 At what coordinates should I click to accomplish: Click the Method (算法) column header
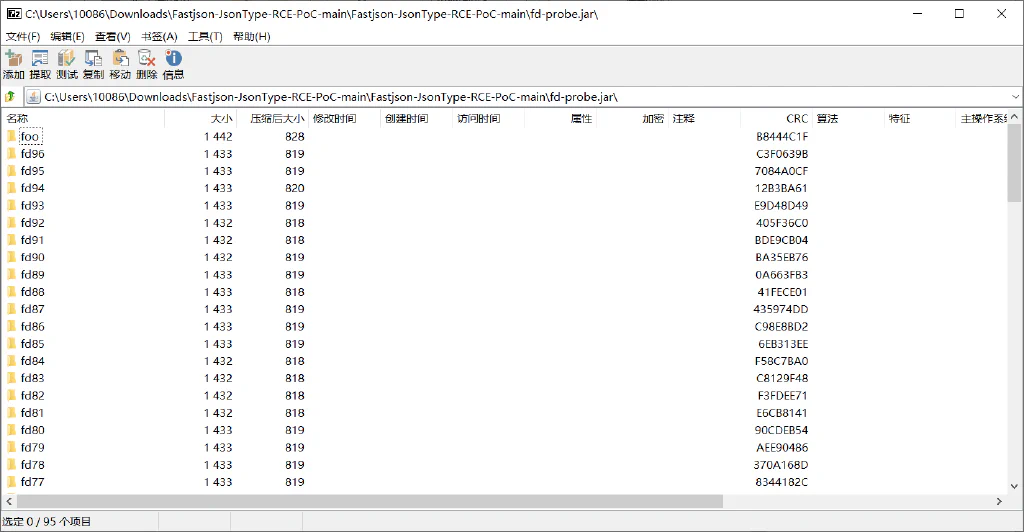click(x=848, y=118)
